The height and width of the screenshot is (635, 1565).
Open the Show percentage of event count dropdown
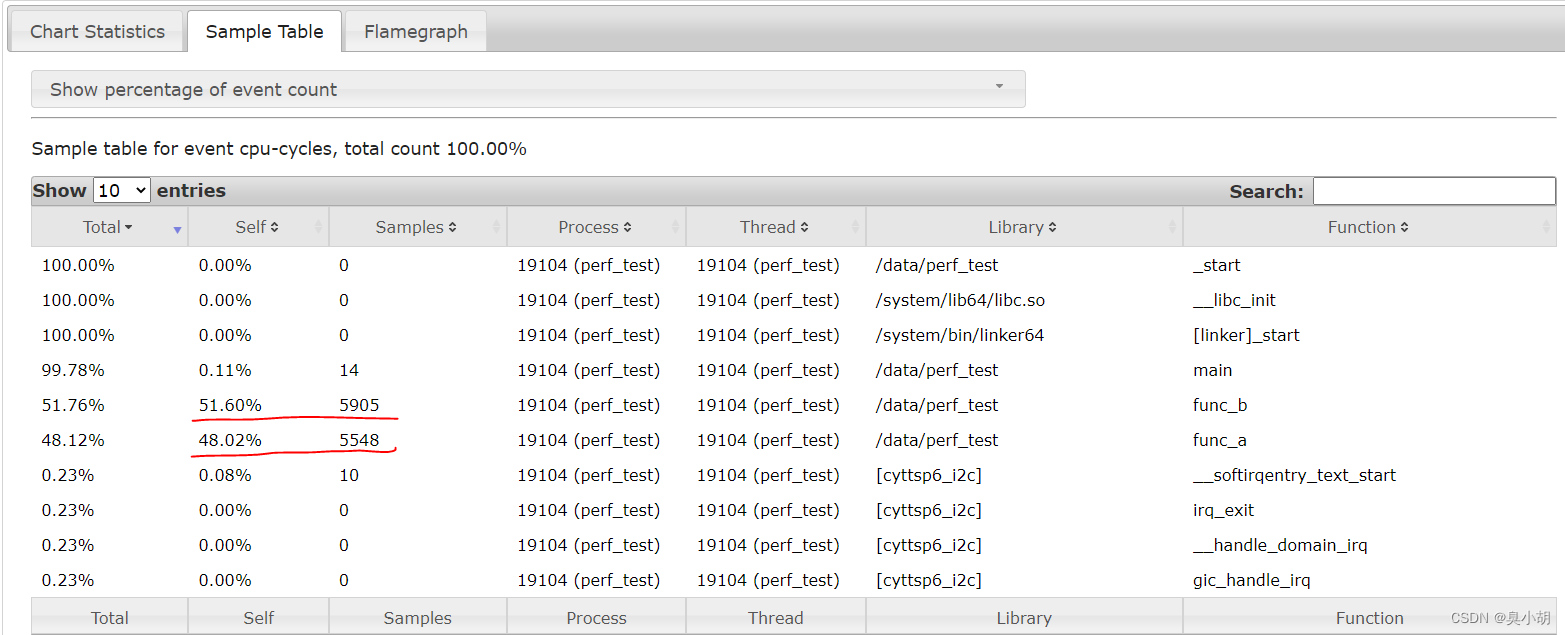click(x=528, y=89)
